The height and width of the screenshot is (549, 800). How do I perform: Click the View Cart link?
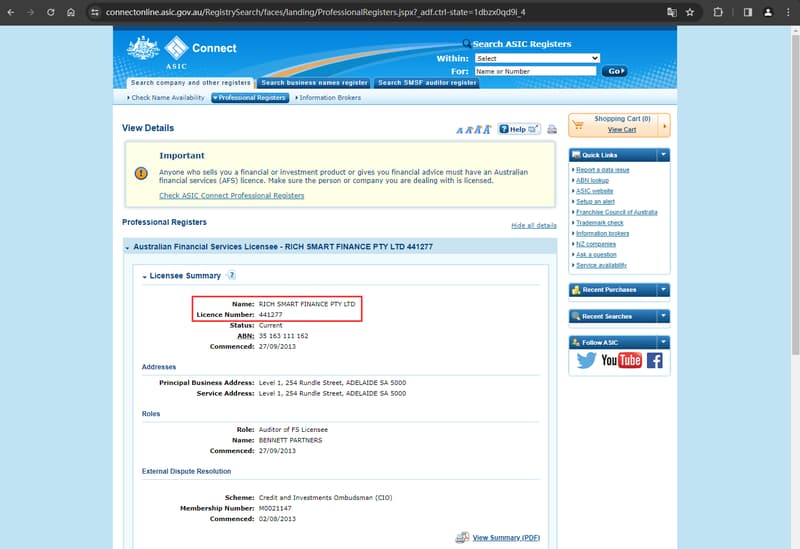pyautogui.click(x=622, y=130)
